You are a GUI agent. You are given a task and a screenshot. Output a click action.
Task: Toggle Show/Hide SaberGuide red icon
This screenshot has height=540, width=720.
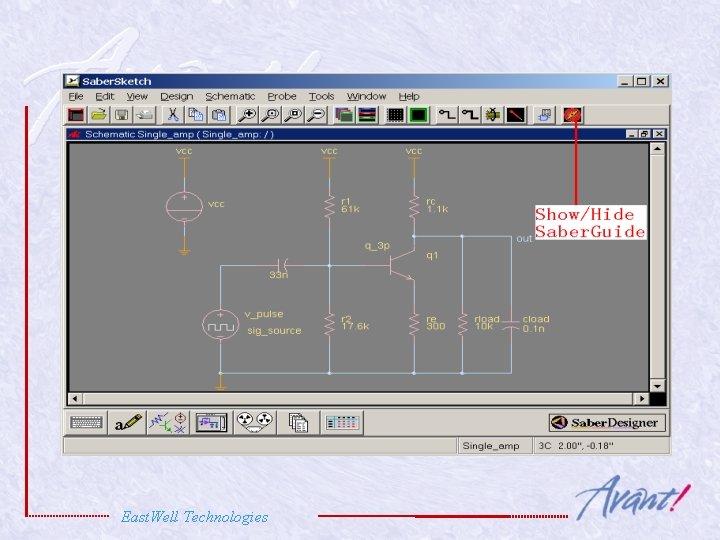tap(573, 115)
